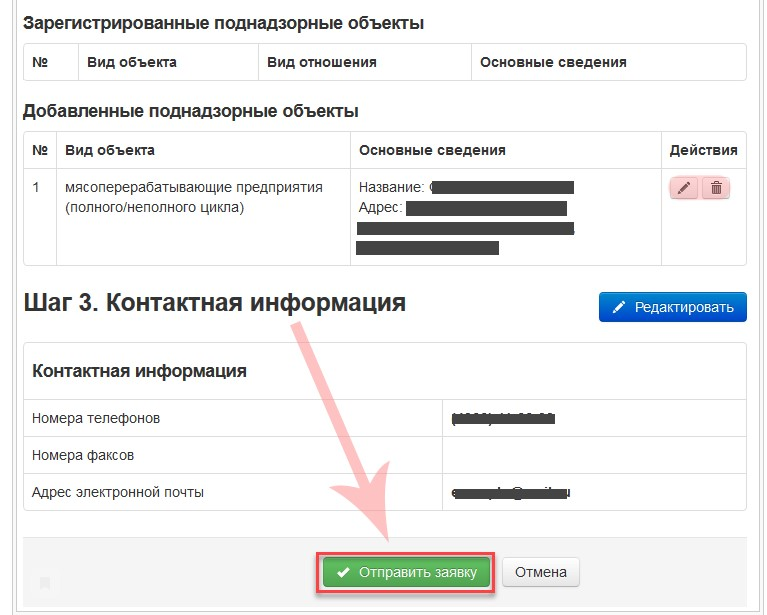Click the Шаг 3. Контактная информация heading
Image resolution: width=767 pixels, height=615 pixels.
[214, 303]
